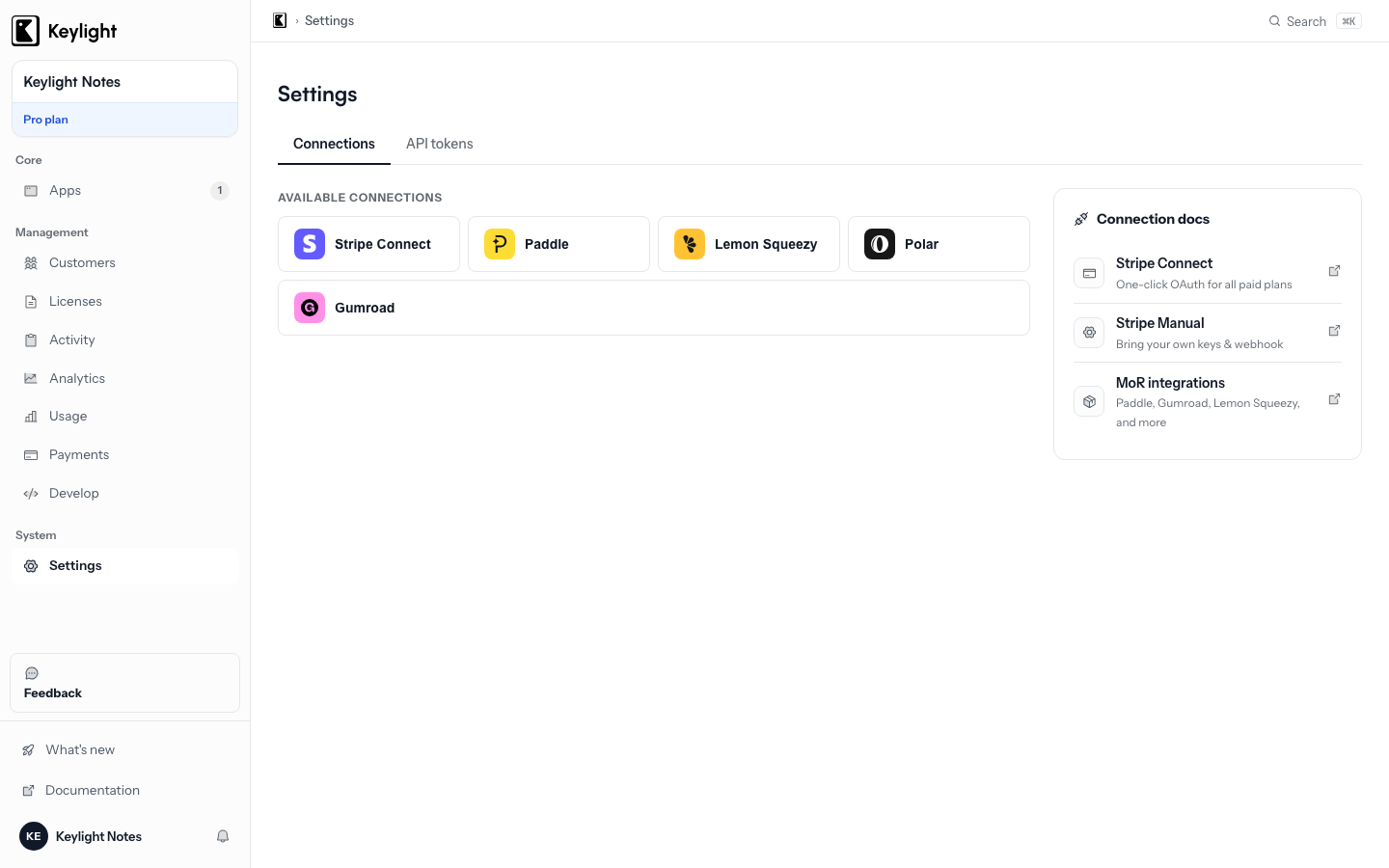Switch to the Connections tab
Screen dimensions: 1389x868
pos(334,144)
